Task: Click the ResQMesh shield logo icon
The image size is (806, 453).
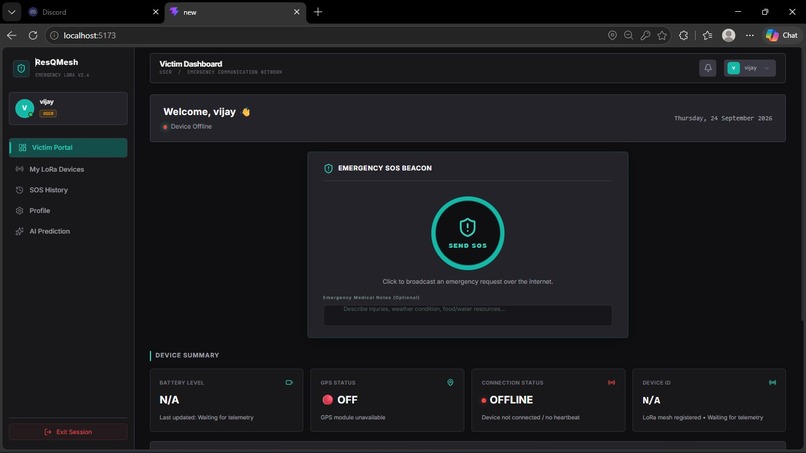Action: coord(21,68)
